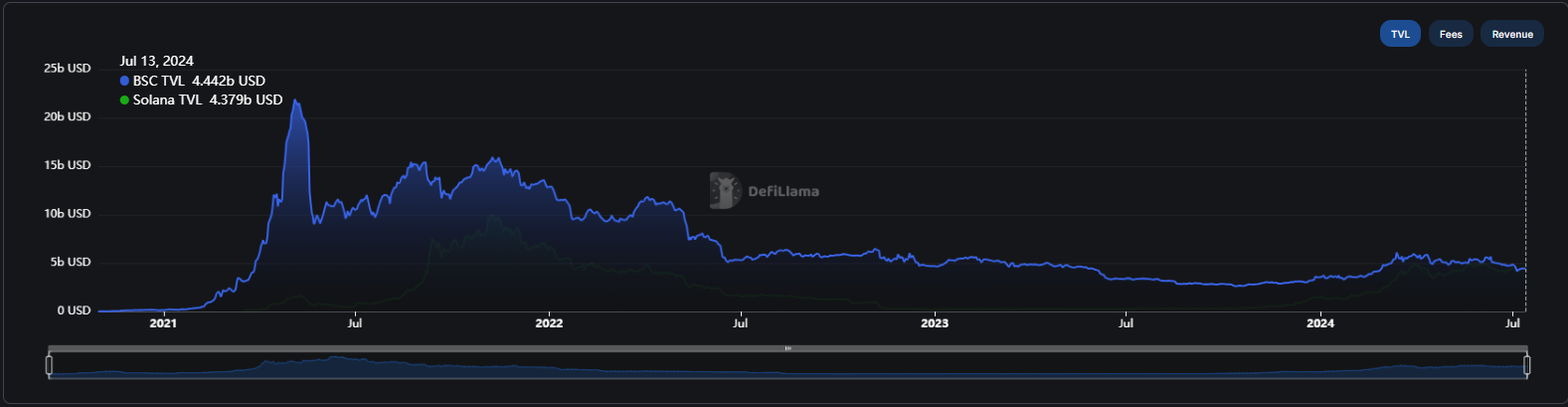Switch chart to Fees view
The width and height of the screenshot is (1568, 407).
[1451, 34]
